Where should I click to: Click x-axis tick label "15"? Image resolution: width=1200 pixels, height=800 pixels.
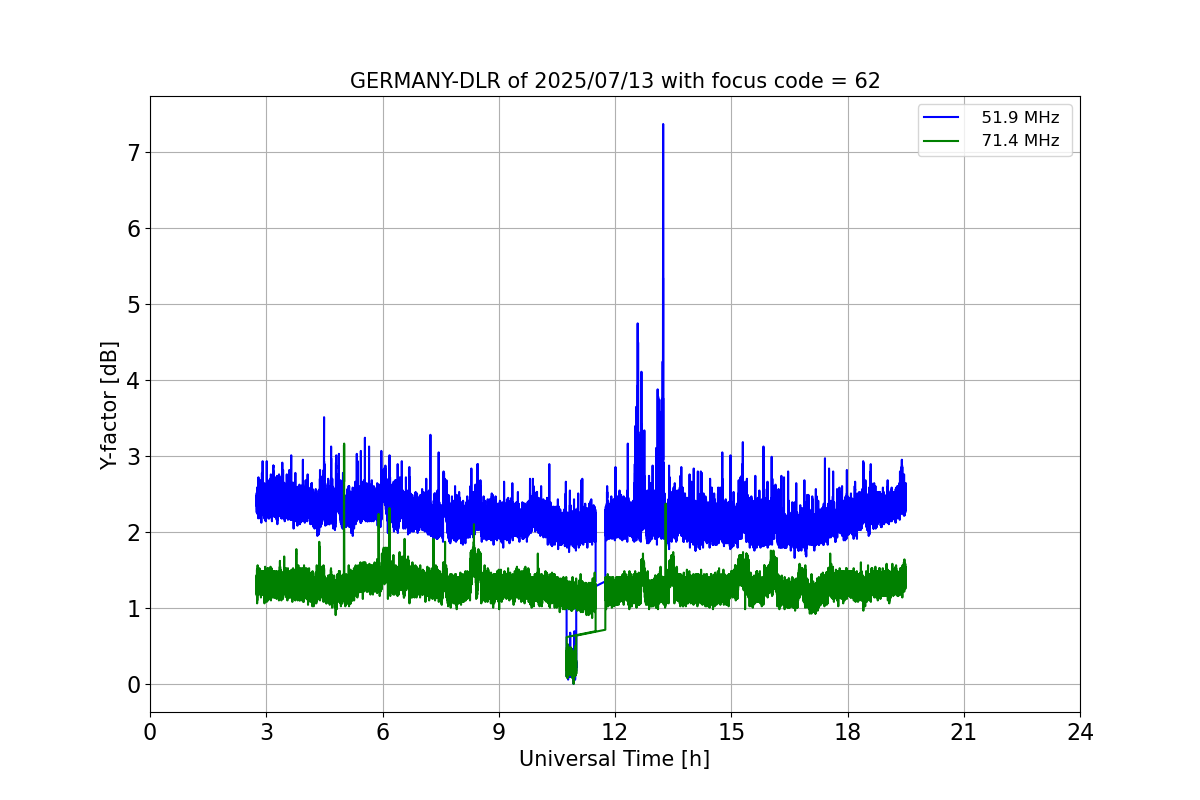pyautogui.click(x=731, y=732)
